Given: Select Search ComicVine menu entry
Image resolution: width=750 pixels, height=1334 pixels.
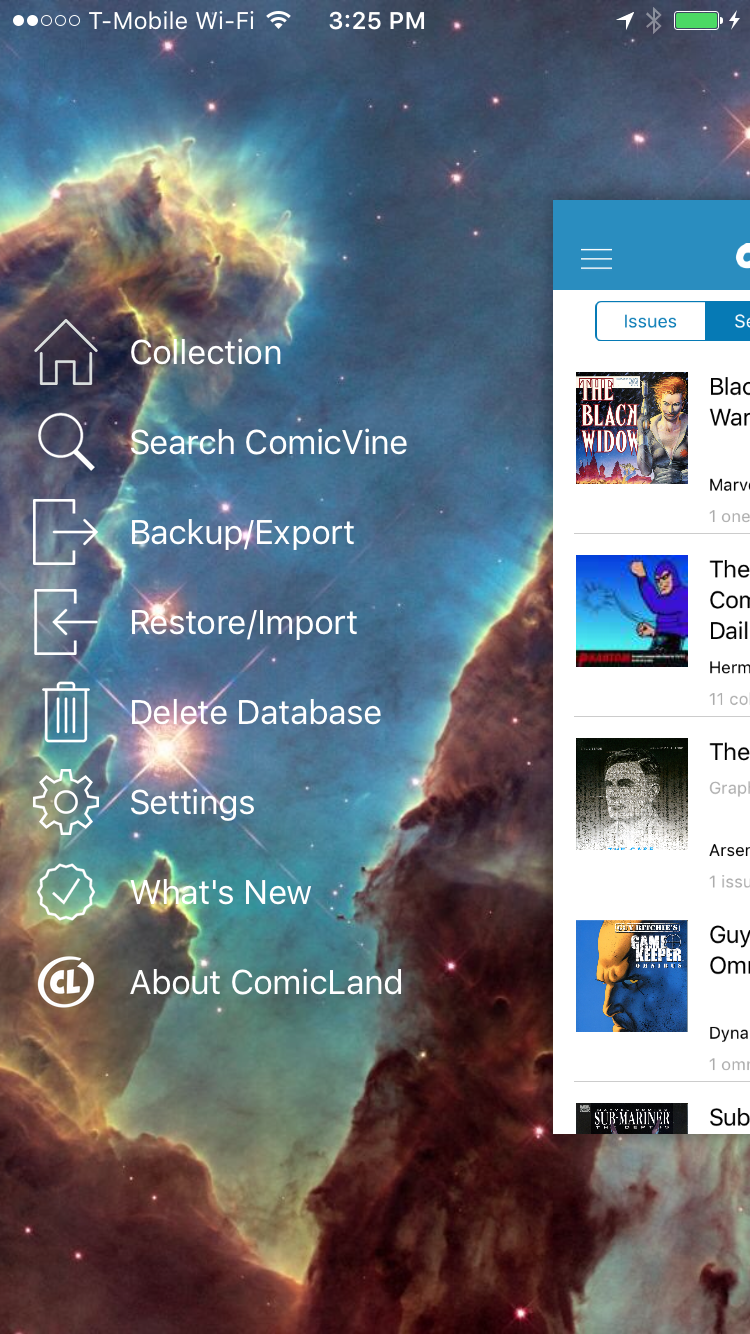Looking at the screenshot, I should tap(269, 442).
